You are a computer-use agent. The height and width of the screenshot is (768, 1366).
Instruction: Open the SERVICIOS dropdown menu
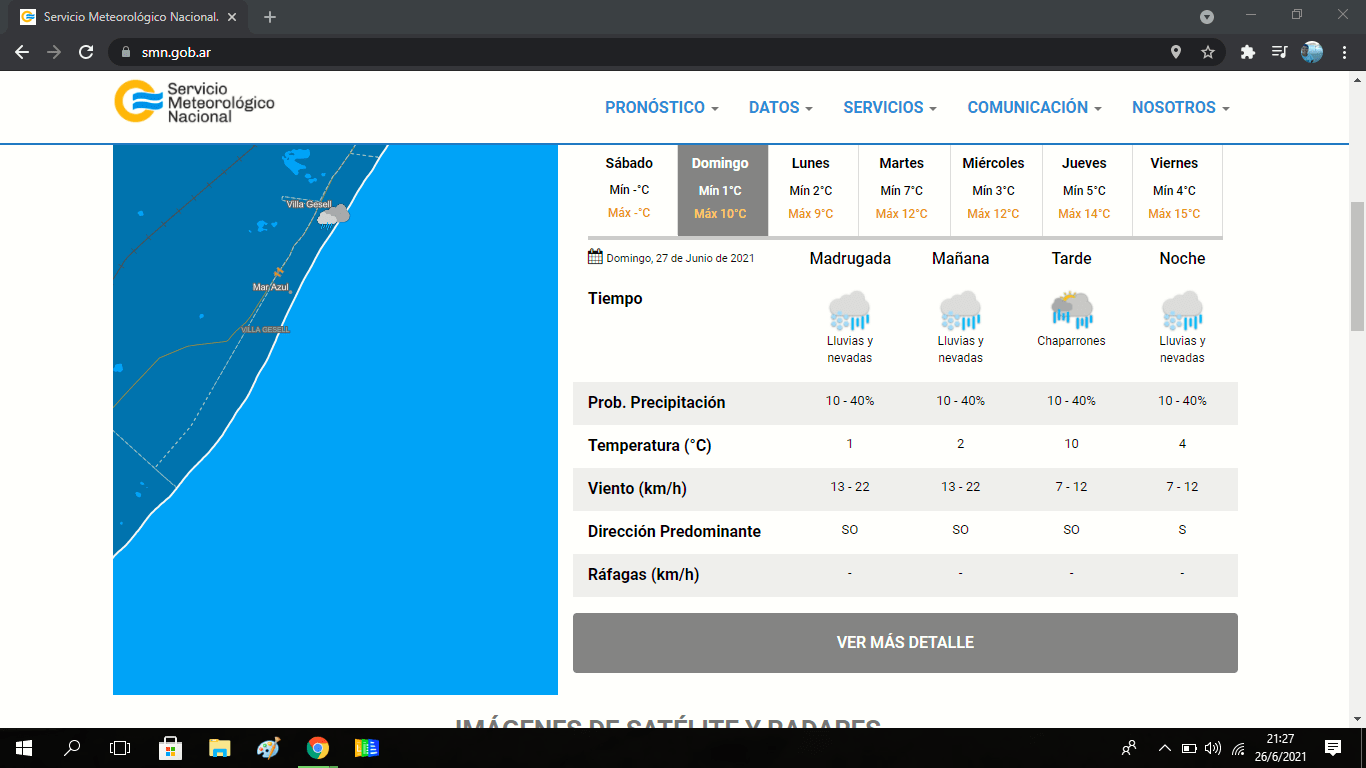coord(889,107)
